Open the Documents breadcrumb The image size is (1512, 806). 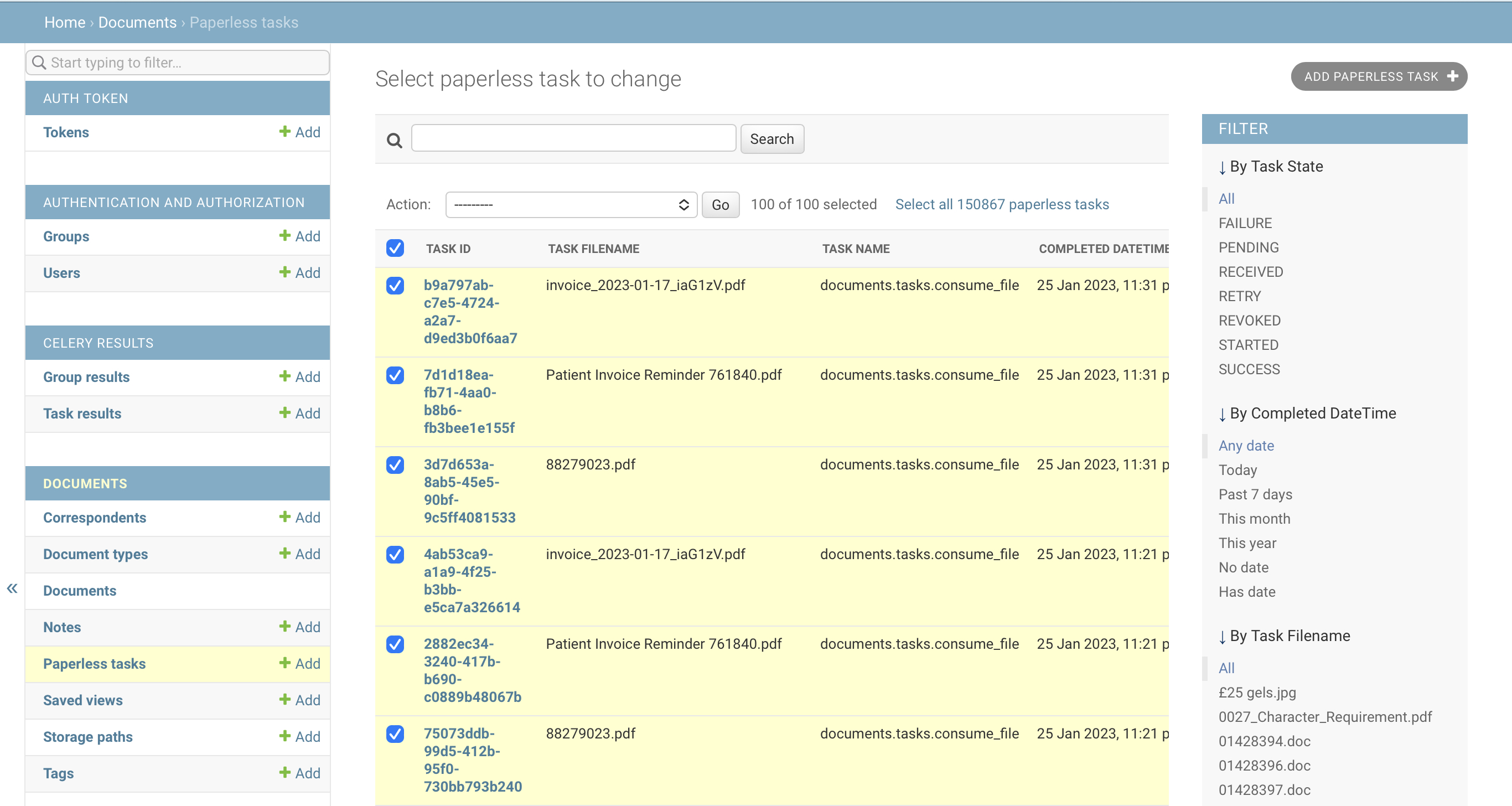[137, 22]
